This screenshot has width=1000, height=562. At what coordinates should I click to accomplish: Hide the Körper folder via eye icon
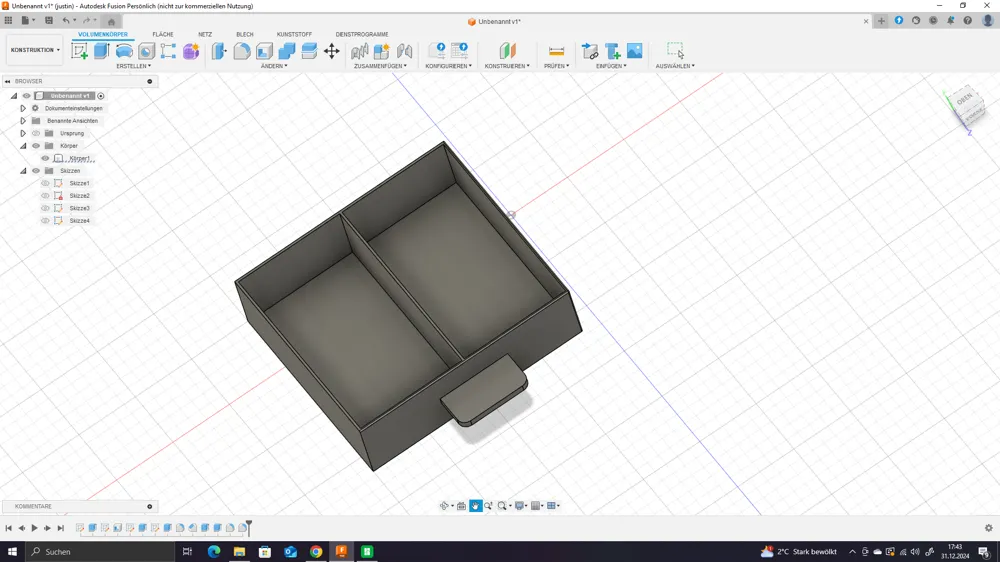36,146
